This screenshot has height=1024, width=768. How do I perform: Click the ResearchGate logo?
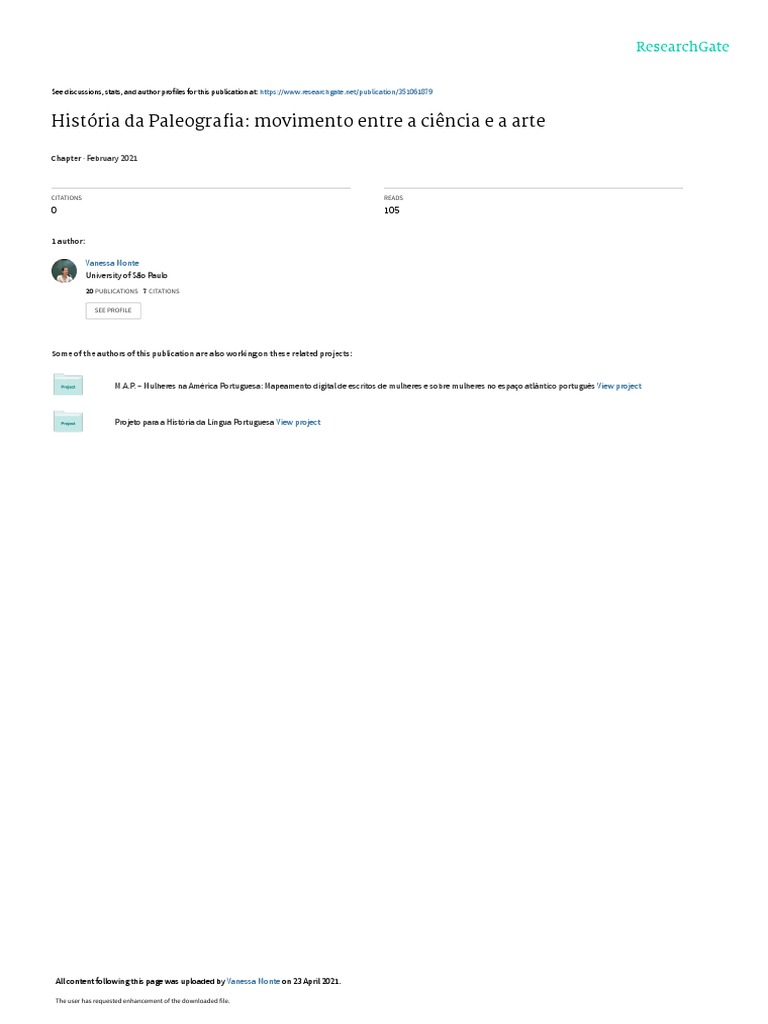click(x=682, y=46)
